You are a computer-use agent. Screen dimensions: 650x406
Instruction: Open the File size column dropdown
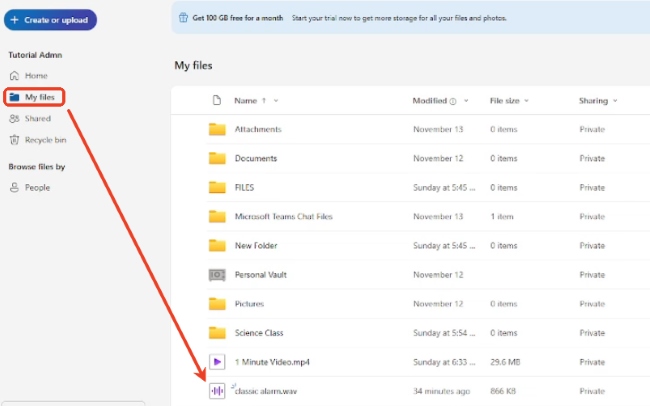(x=526, y=101)
